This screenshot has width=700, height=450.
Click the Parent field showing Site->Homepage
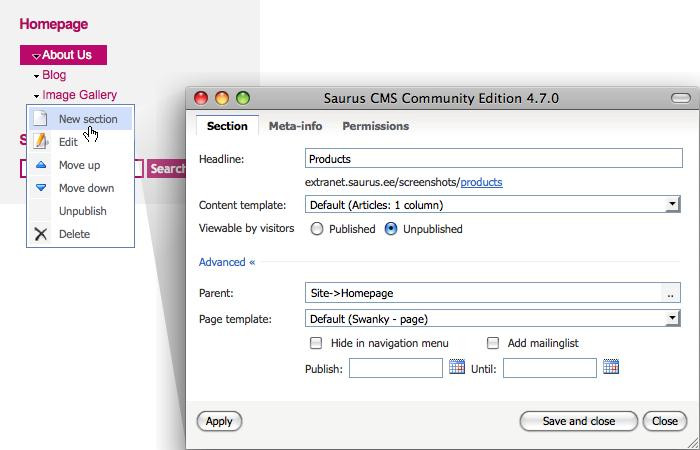coord(483,293)
